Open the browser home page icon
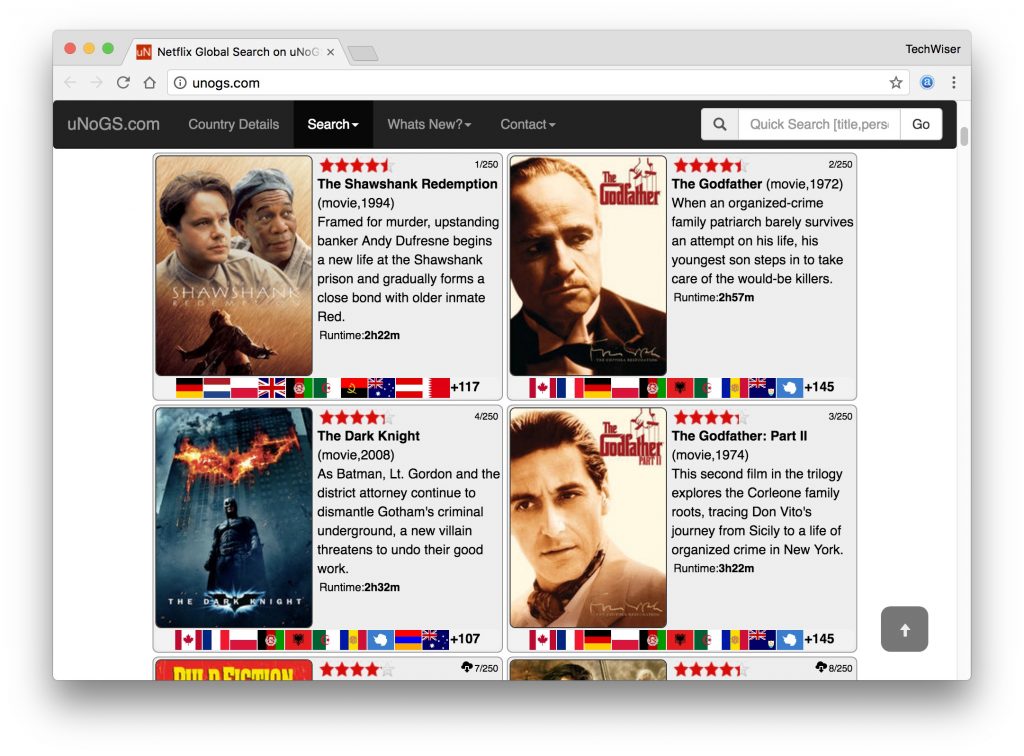The width and height of the screenshot is (1024, 756). click(150, 82)
